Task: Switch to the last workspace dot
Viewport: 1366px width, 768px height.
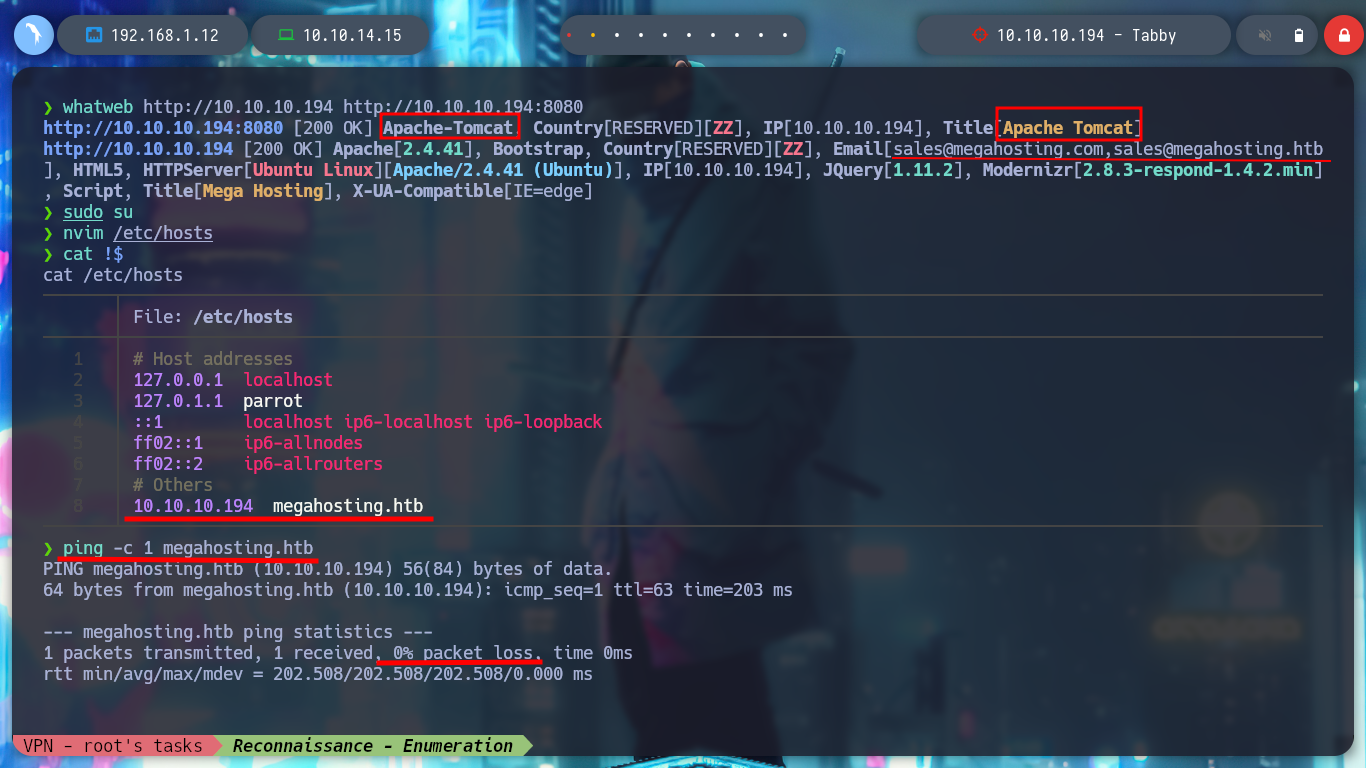Action: pos(785,35)
